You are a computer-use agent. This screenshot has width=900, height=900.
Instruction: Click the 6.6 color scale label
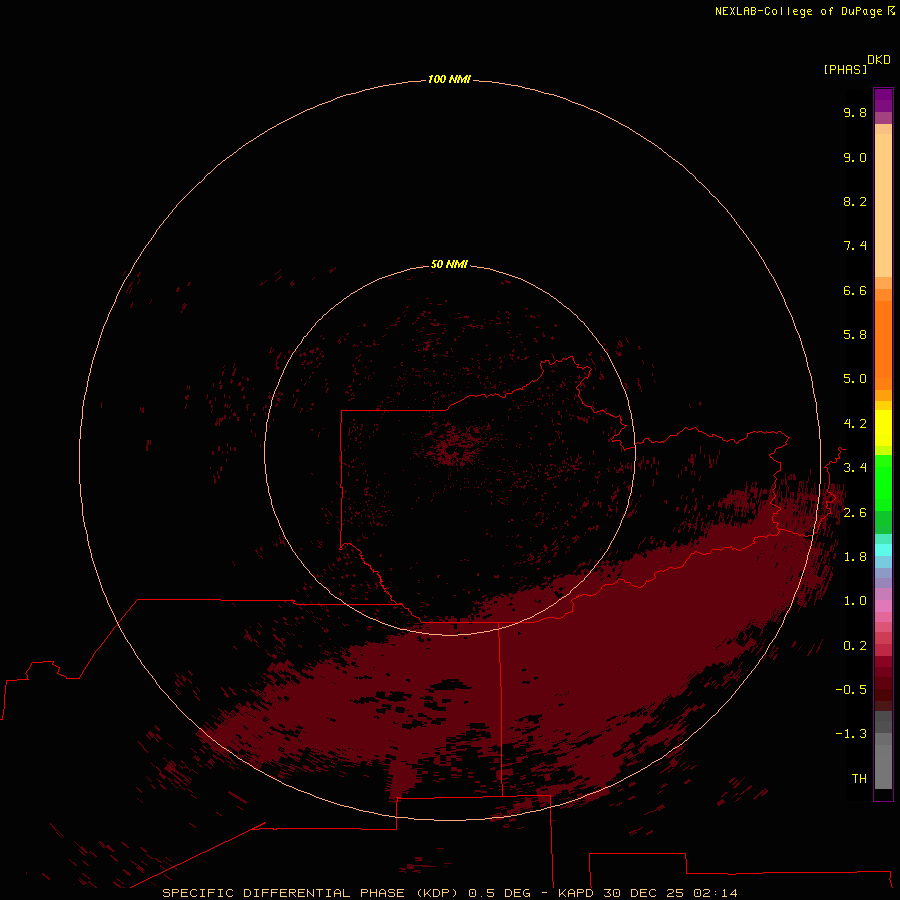click(855, 290)
